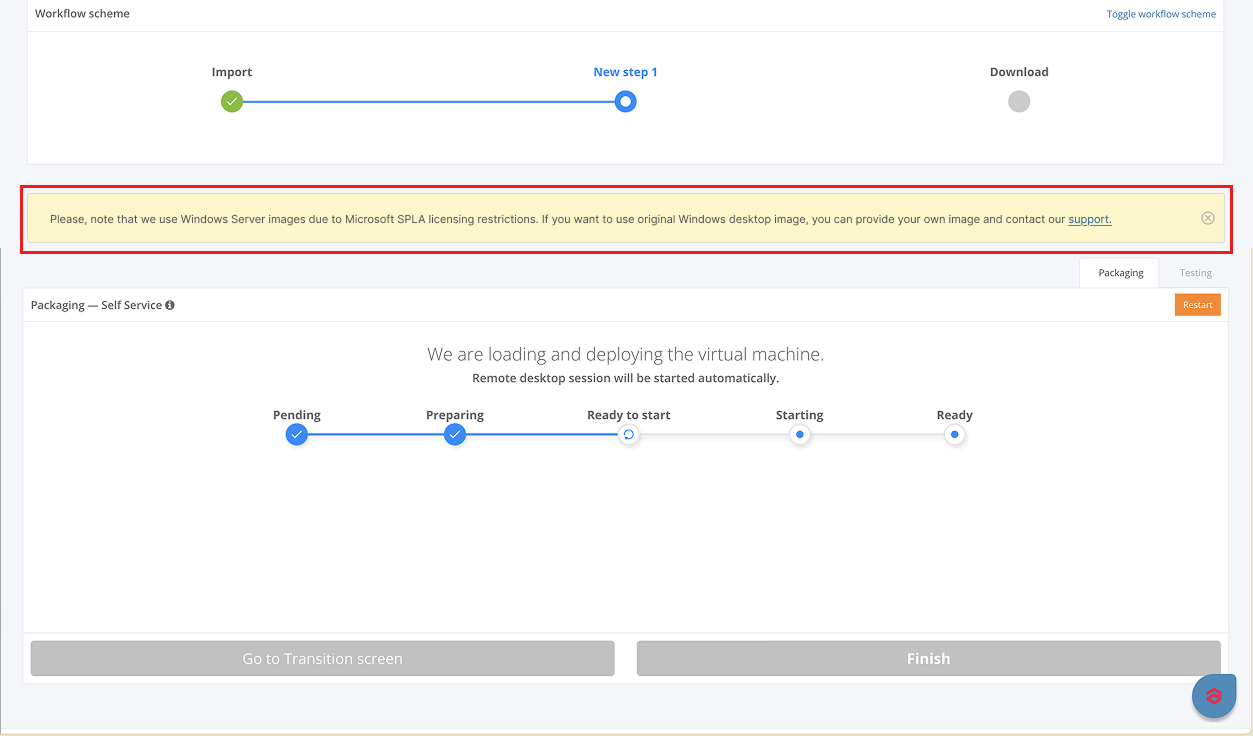1253x736 pixels.
Task: Click the Finish button
Action: [x=928, y=659]
